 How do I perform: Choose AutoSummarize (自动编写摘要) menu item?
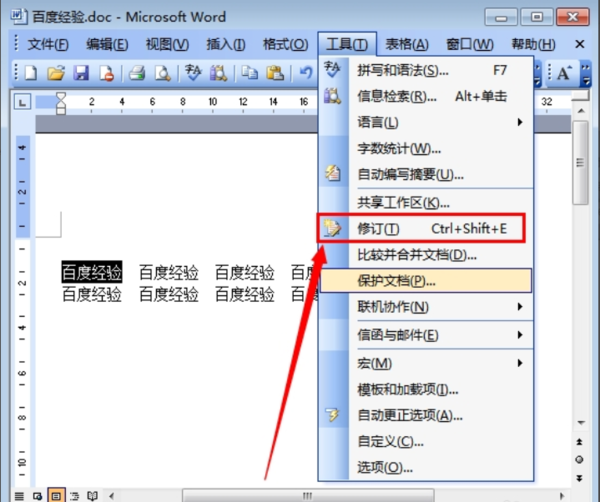point(426,174)
